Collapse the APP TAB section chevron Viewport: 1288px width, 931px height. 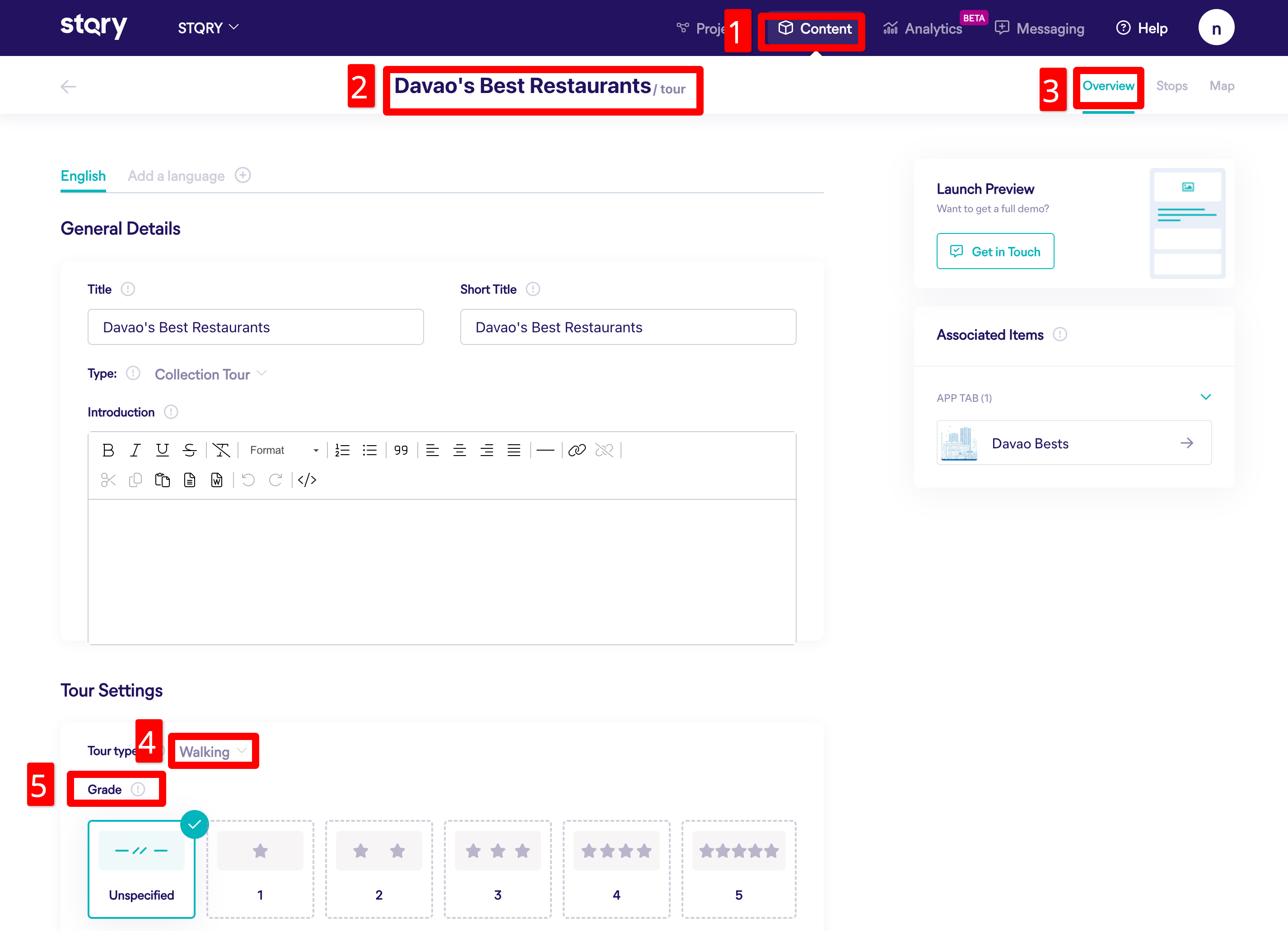[x=1205, y=397]
